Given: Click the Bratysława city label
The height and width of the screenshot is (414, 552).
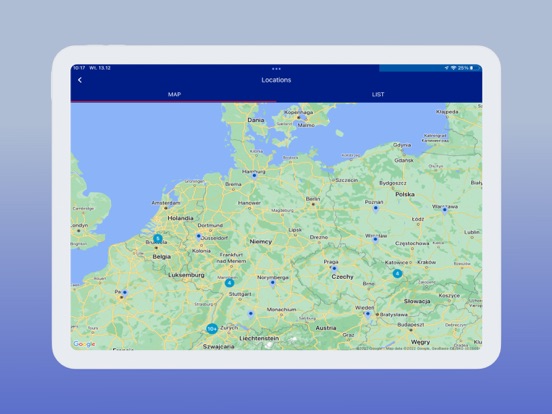Looking at the screenshot, I should pos(394,314).
